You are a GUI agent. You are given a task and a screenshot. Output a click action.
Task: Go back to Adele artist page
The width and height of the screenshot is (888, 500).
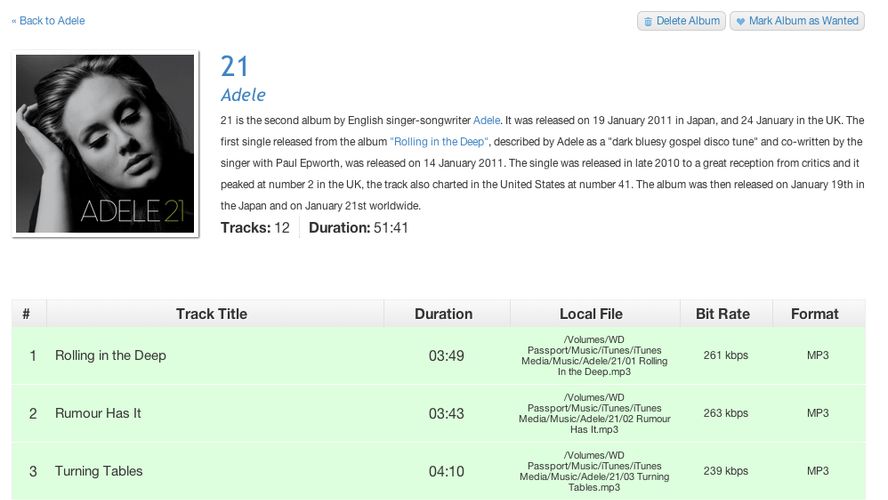(48, 20)
